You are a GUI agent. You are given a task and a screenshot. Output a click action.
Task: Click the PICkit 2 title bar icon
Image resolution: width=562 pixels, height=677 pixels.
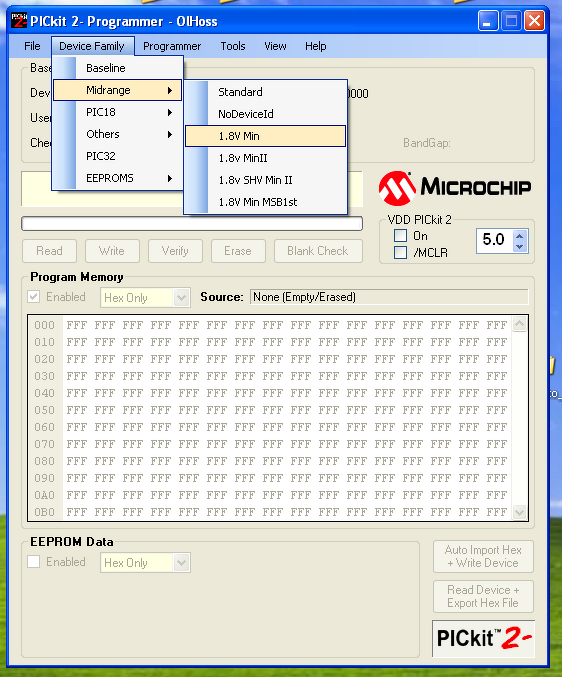[x=19, y=20]
